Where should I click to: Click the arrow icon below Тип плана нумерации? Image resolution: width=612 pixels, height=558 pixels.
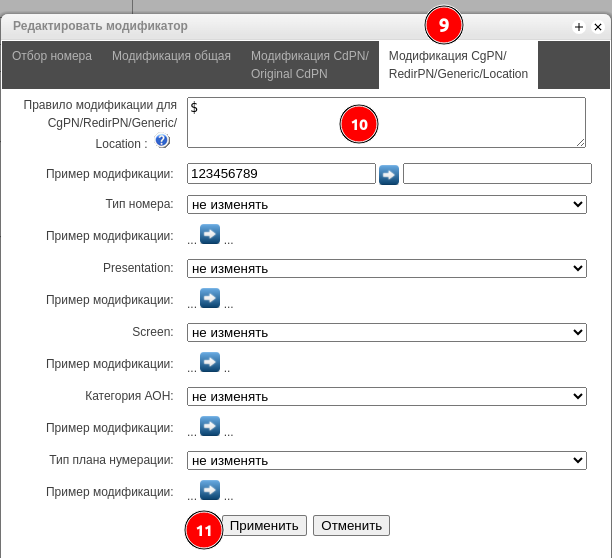210,490
